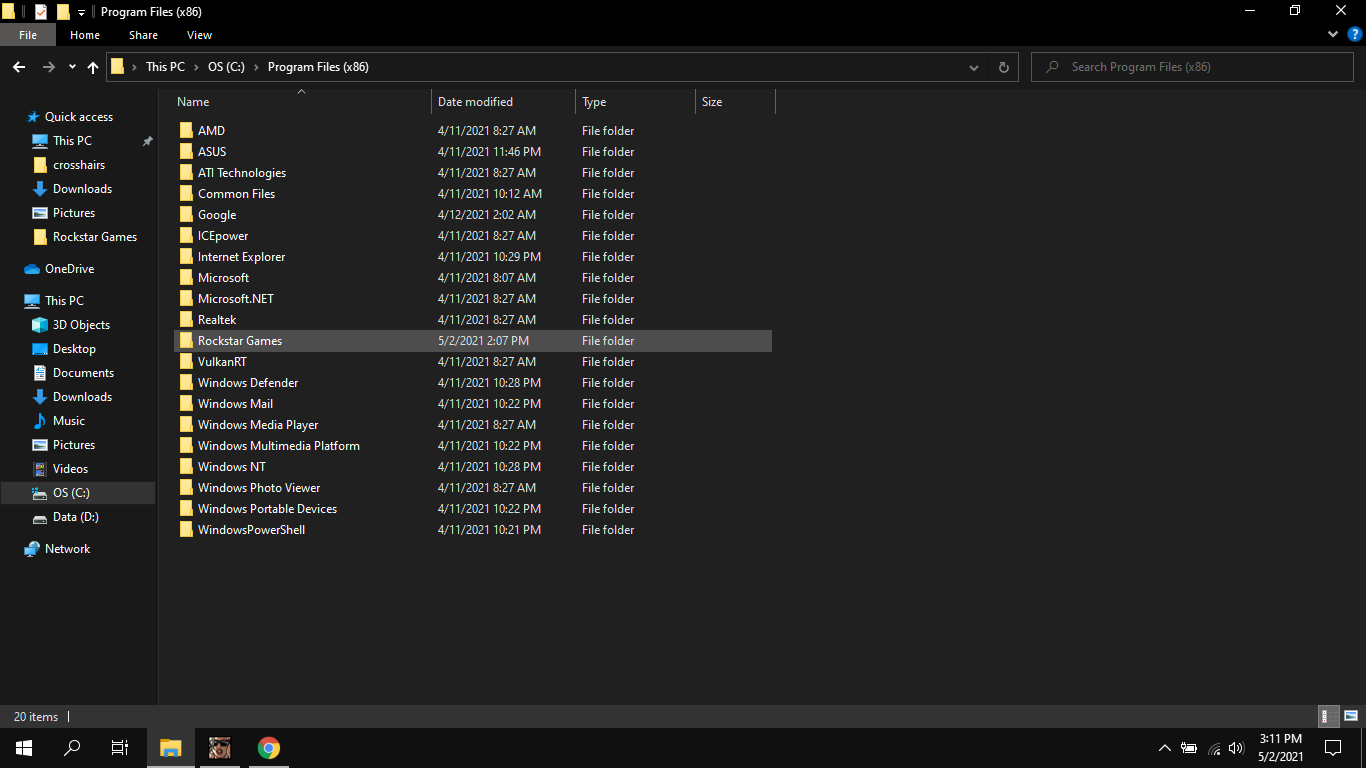Expand the ribbon with the chevron near Help
This screenshot has width=1366, height=768.
coord(1332,34)
